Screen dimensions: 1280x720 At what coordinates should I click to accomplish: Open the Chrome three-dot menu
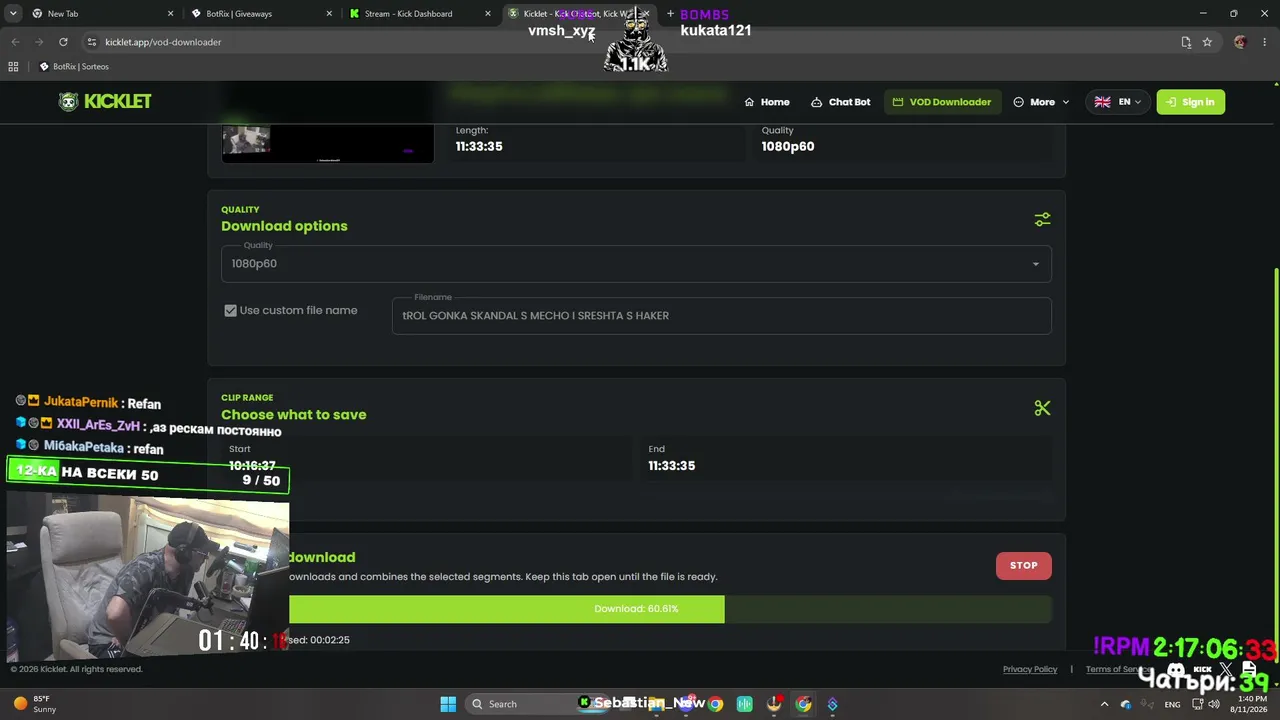coord(1264,42)
